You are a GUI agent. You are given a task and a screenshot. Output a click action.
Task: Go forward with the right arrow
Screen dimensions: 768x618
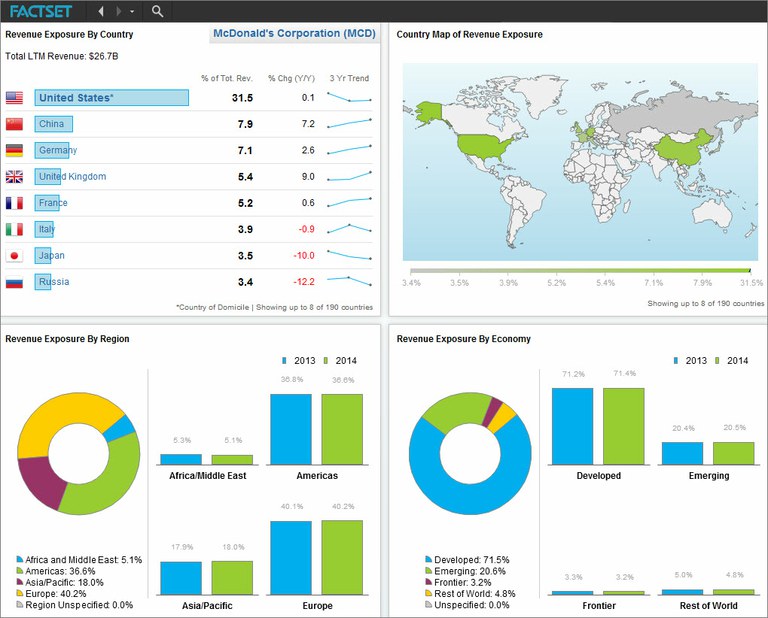coord(118,11)
